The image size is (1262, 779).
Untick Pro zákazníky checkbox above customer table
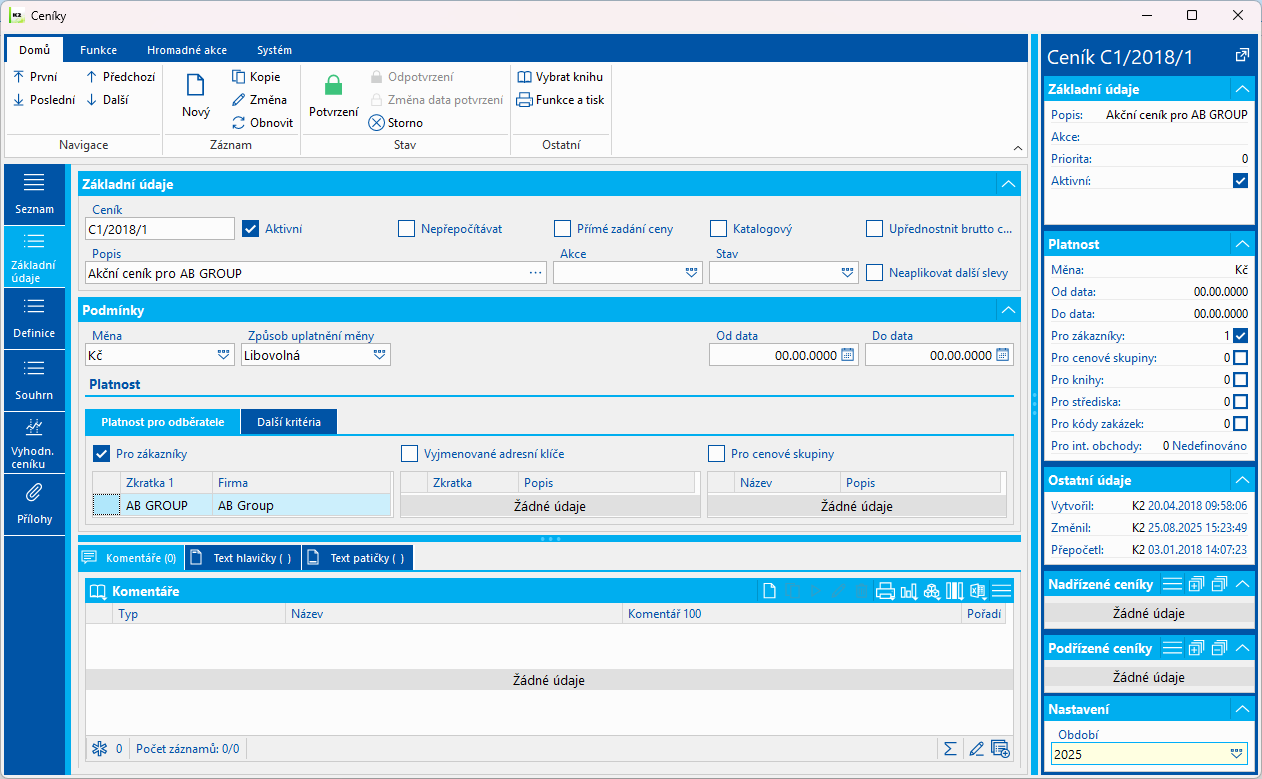click(101, 454)
